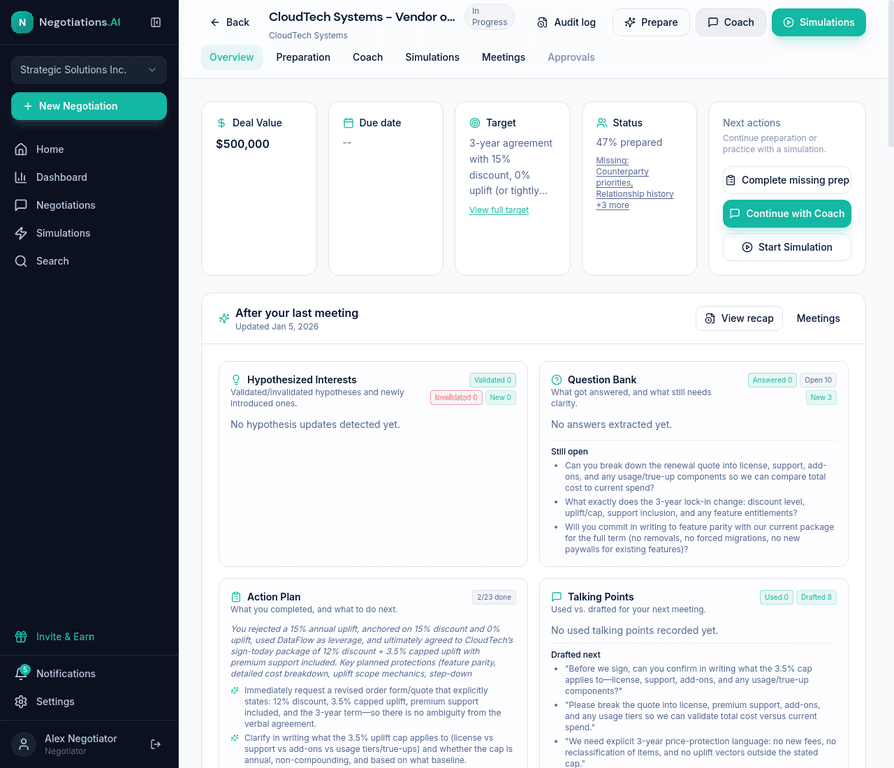This screenshot has width=894, height=768.
Task: Select the Meetings tab
Action: pos(503,57)
